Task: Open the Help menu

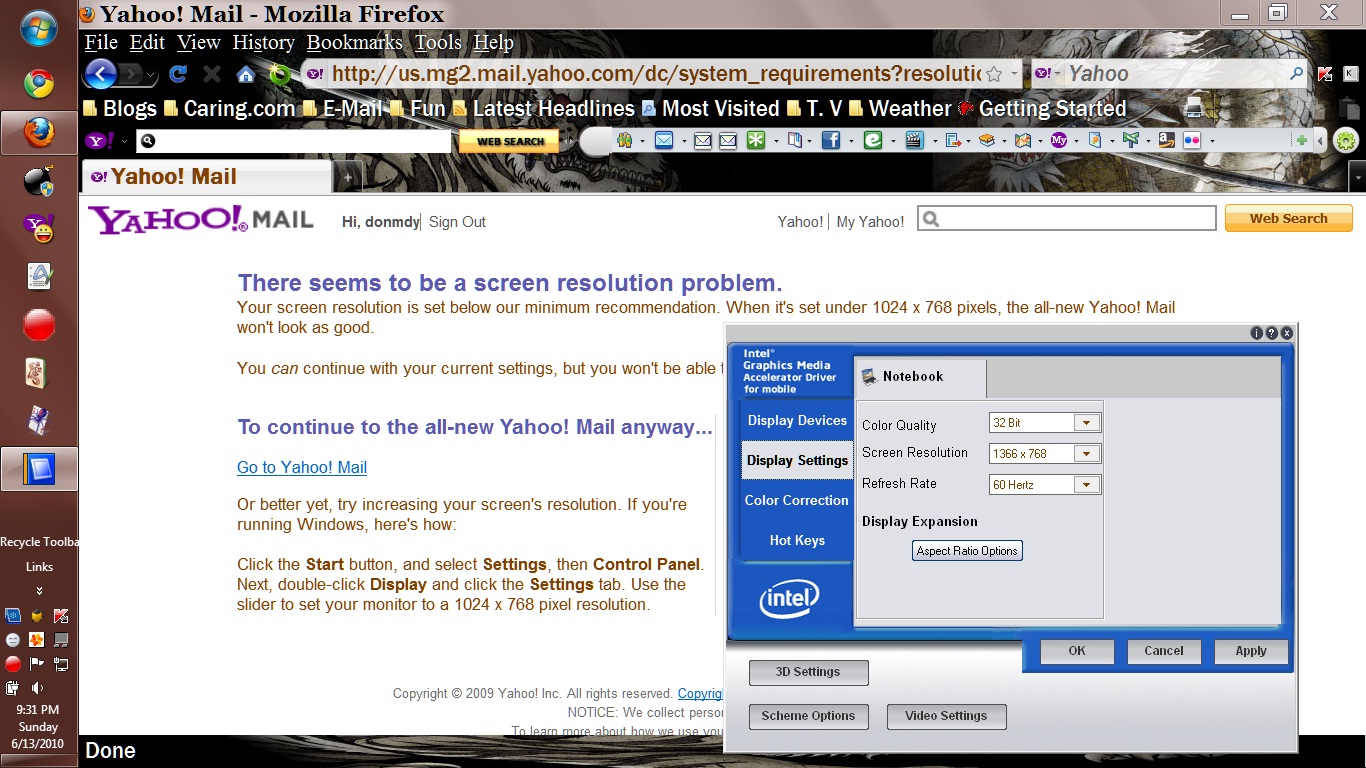Action: coord(493,43)
